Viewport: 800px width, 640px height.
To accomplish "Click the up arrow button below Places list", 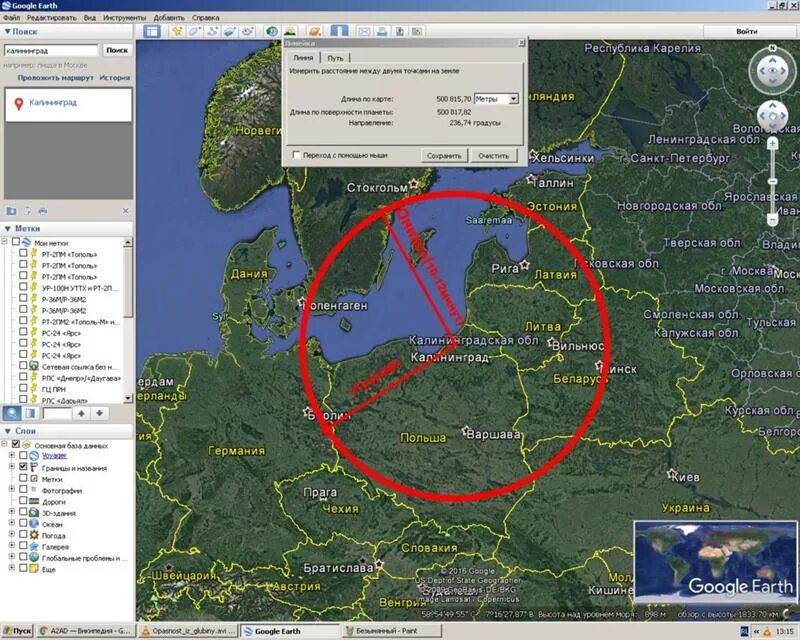I will pyautogui.click(x=82, y=413).
